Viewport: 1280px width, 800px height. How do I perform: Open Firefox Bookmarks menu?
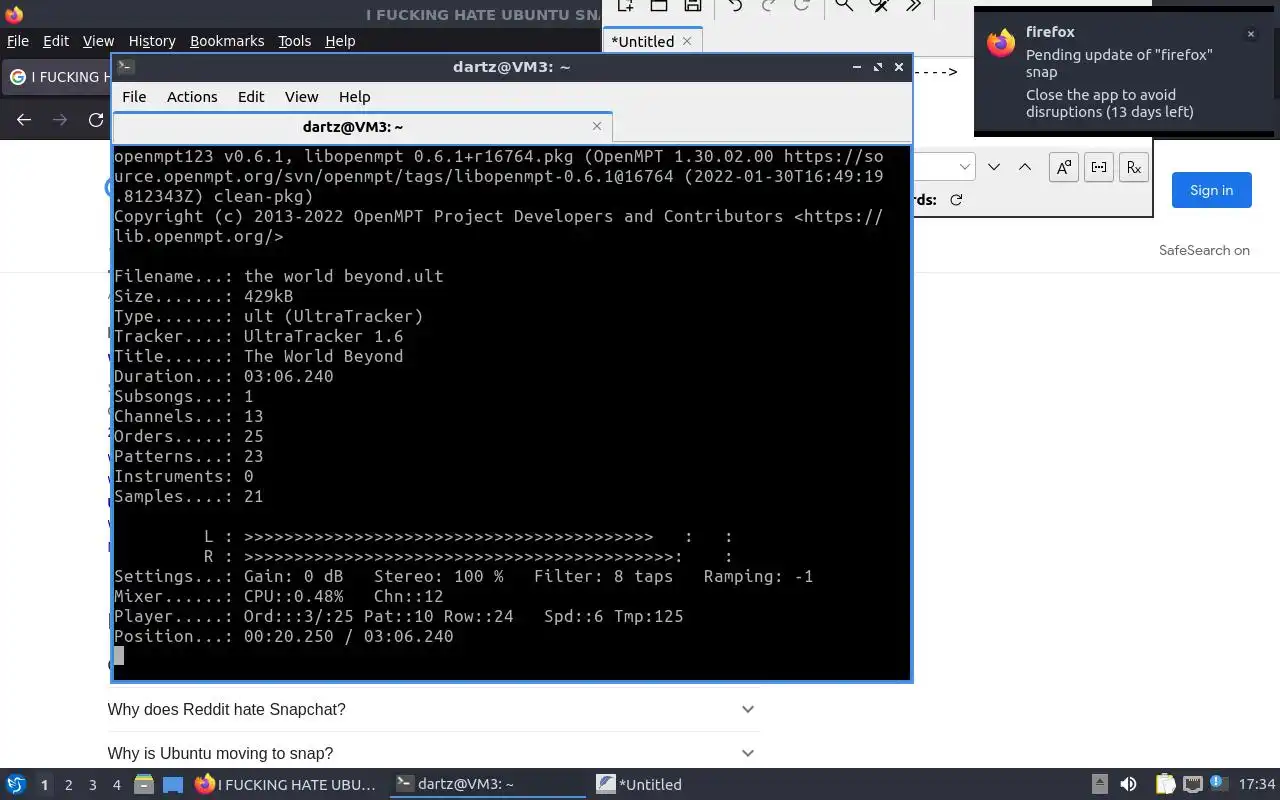click(227, 41)
